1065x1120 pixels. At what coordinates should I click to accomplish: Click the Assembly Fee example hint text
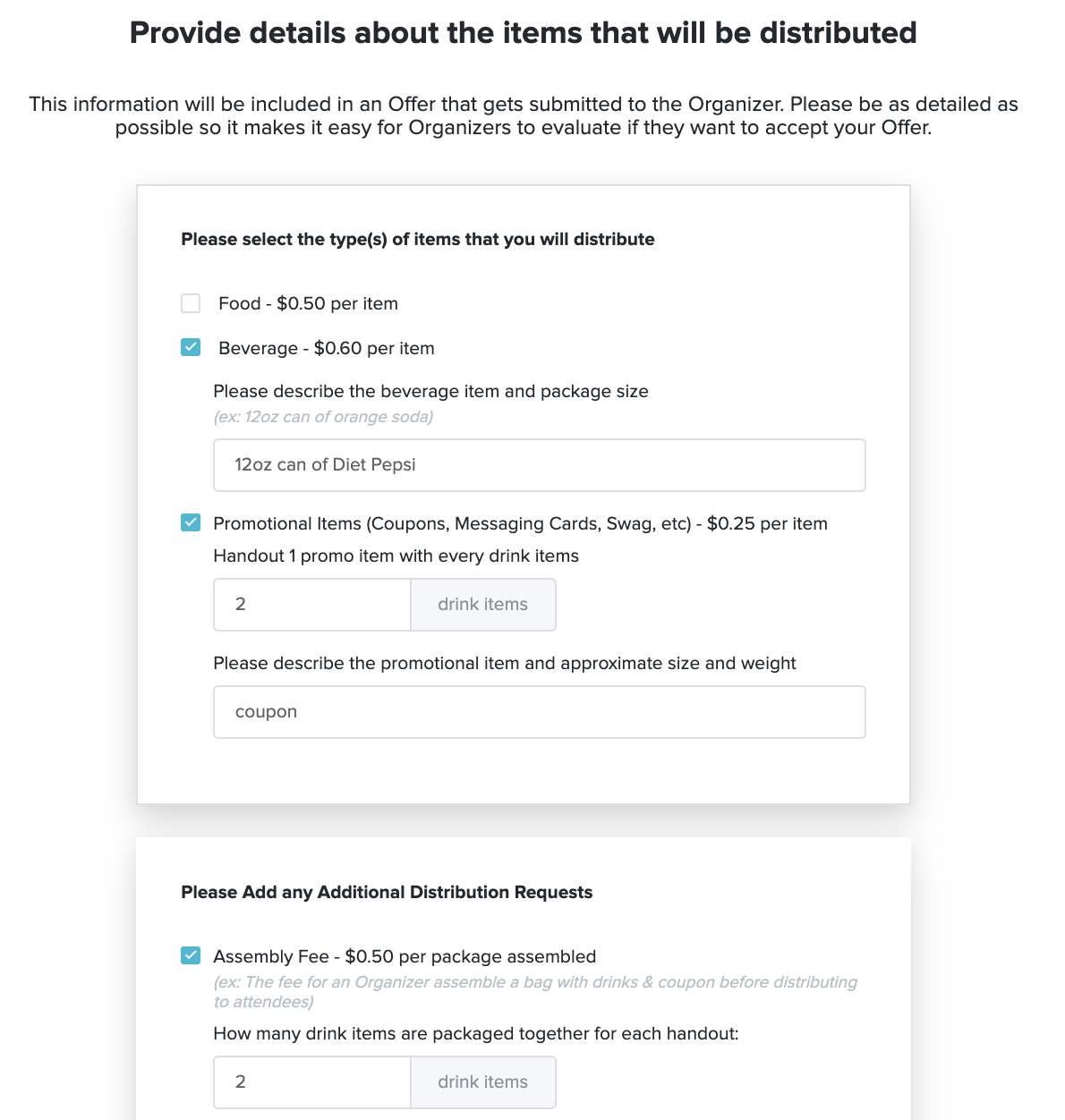(535, 992)
